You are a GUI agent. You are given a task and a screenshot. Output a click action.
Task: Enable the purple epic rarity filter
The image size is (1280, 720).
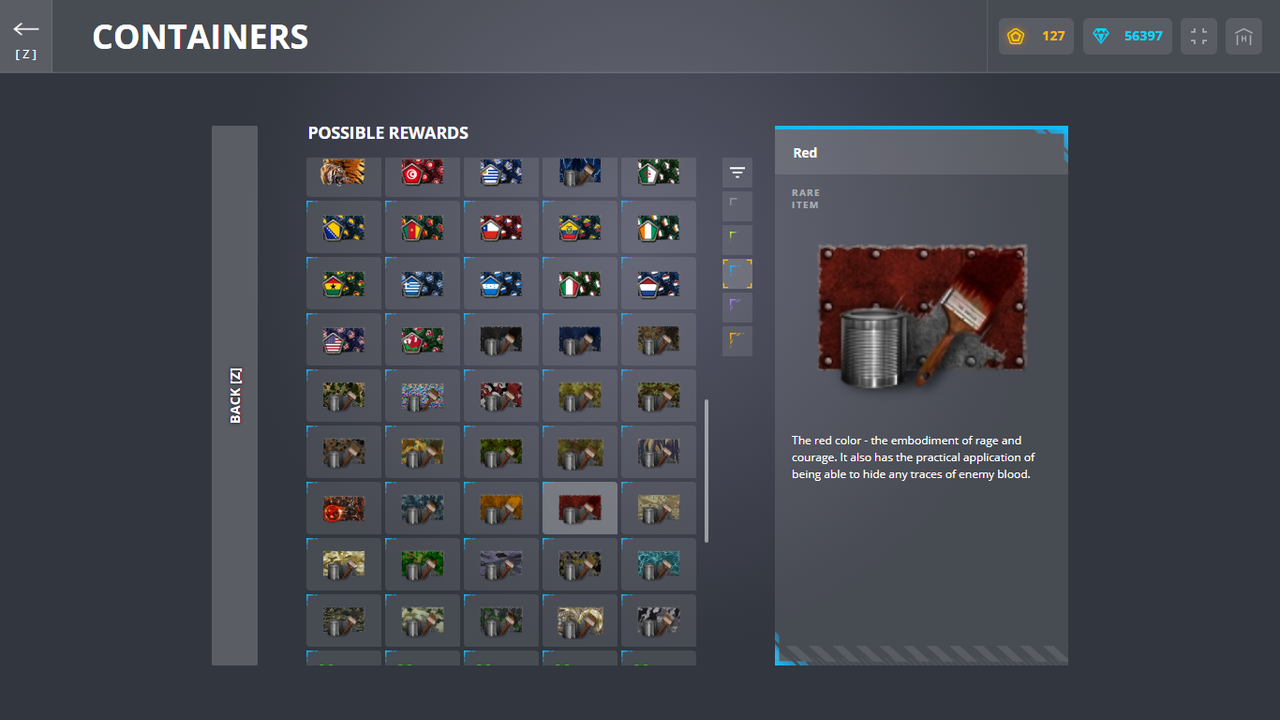tap(737, 307)
